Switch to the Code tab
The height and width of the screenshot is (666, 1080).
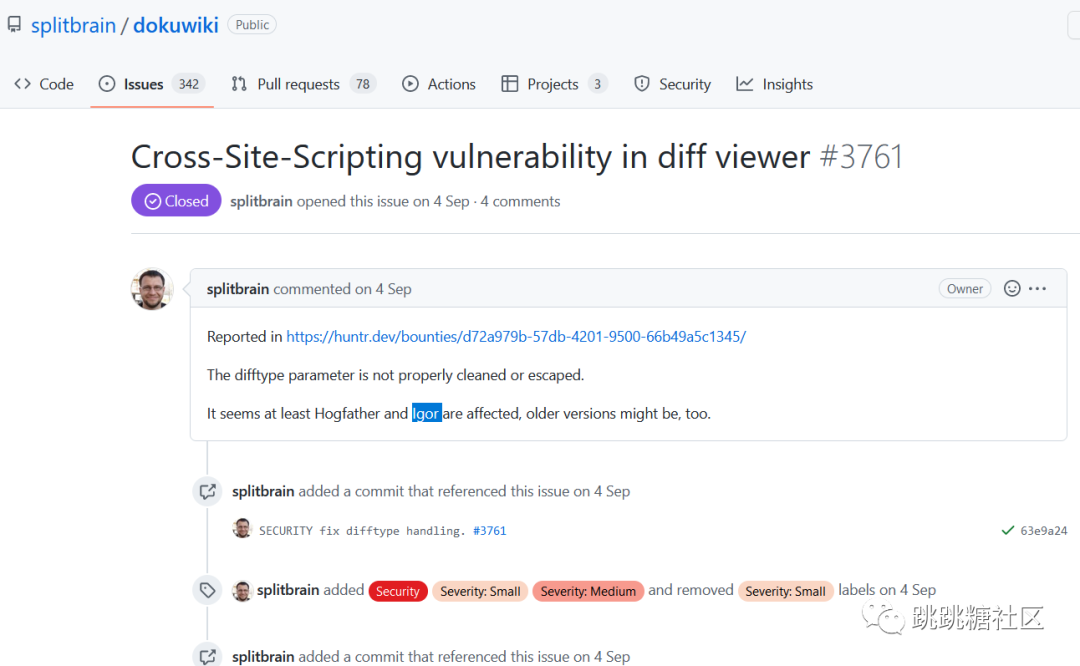[44, 84]
